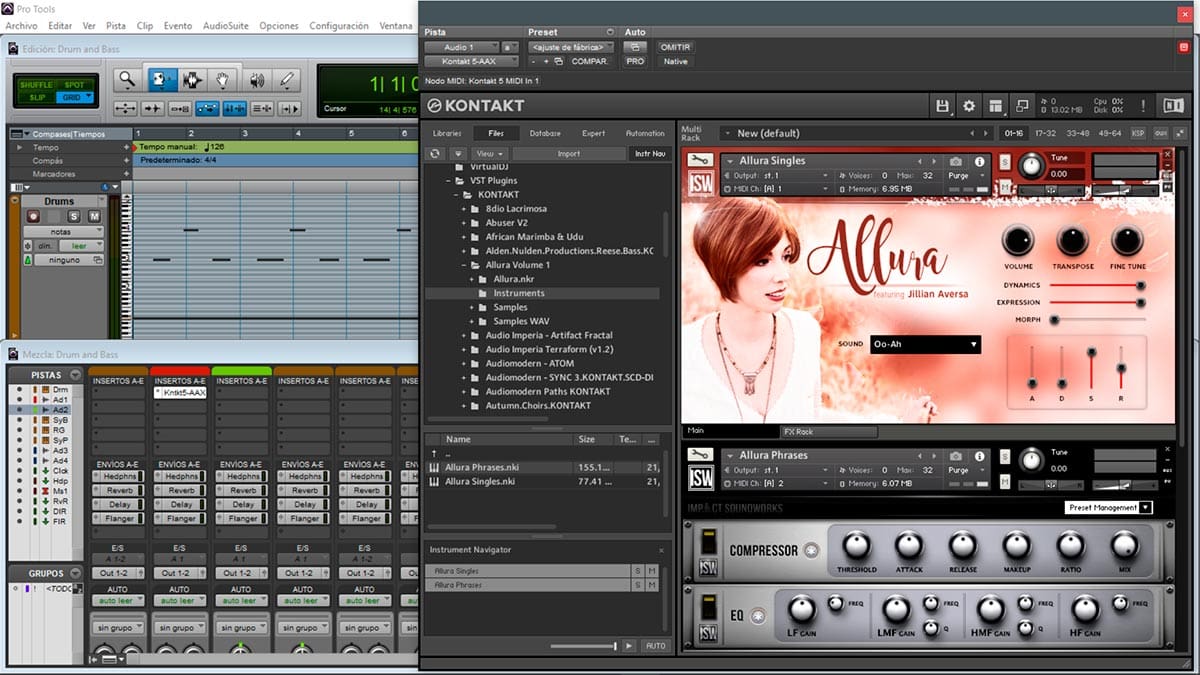Screen dimensions: 1200x675
Task: Toggle compressor power star button
Action: pyautogui.click(x=810, y=550)
